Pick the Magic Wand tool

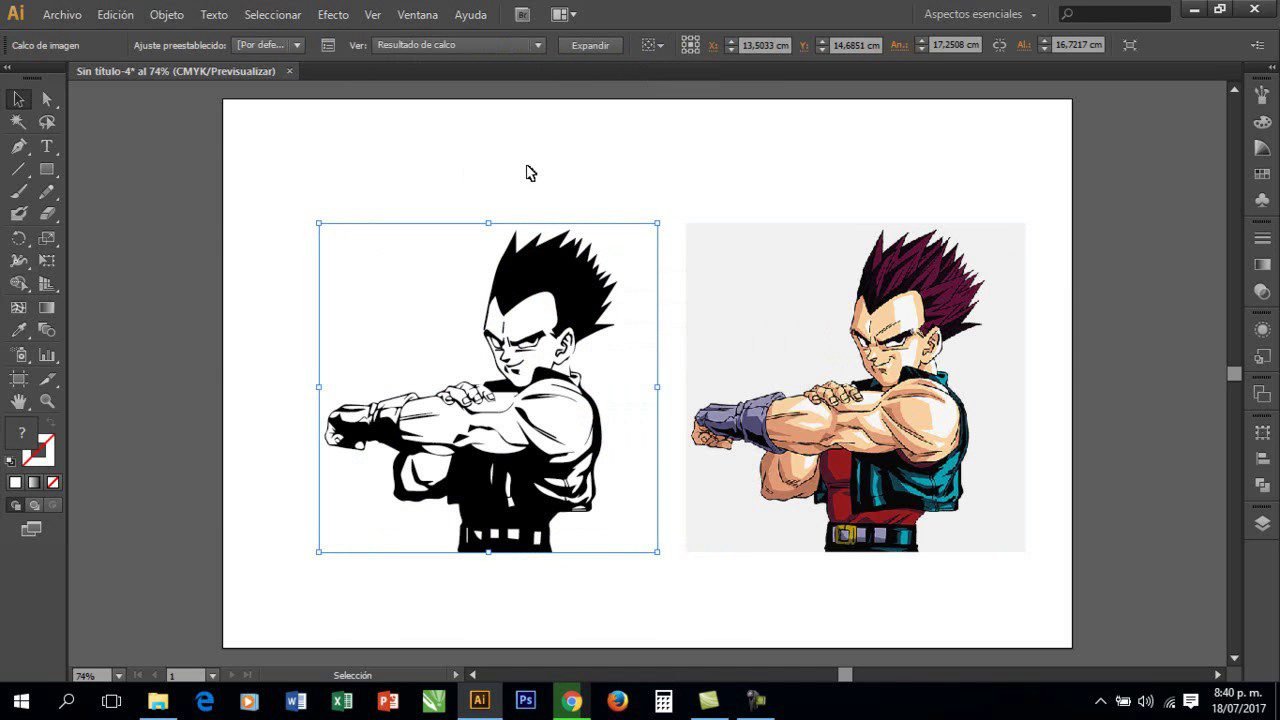[x=18, y=122]
